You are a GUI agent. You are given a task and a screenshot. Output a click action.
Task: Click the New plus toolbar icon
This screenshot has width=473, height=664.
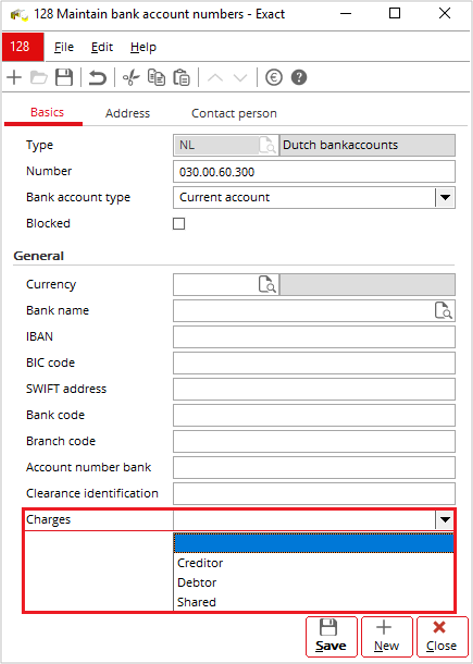(14, 78)
